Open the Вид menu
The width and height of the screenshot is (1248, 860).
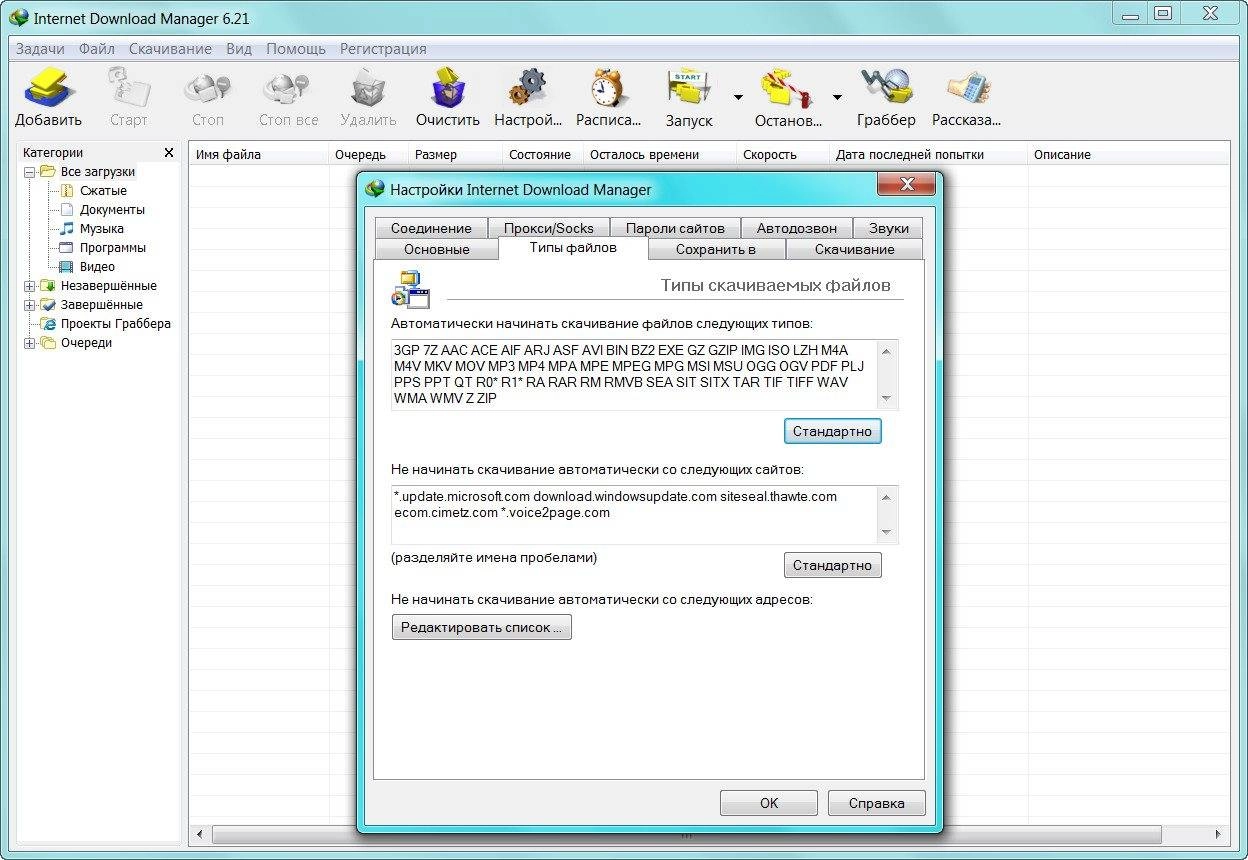click(239, 48)
